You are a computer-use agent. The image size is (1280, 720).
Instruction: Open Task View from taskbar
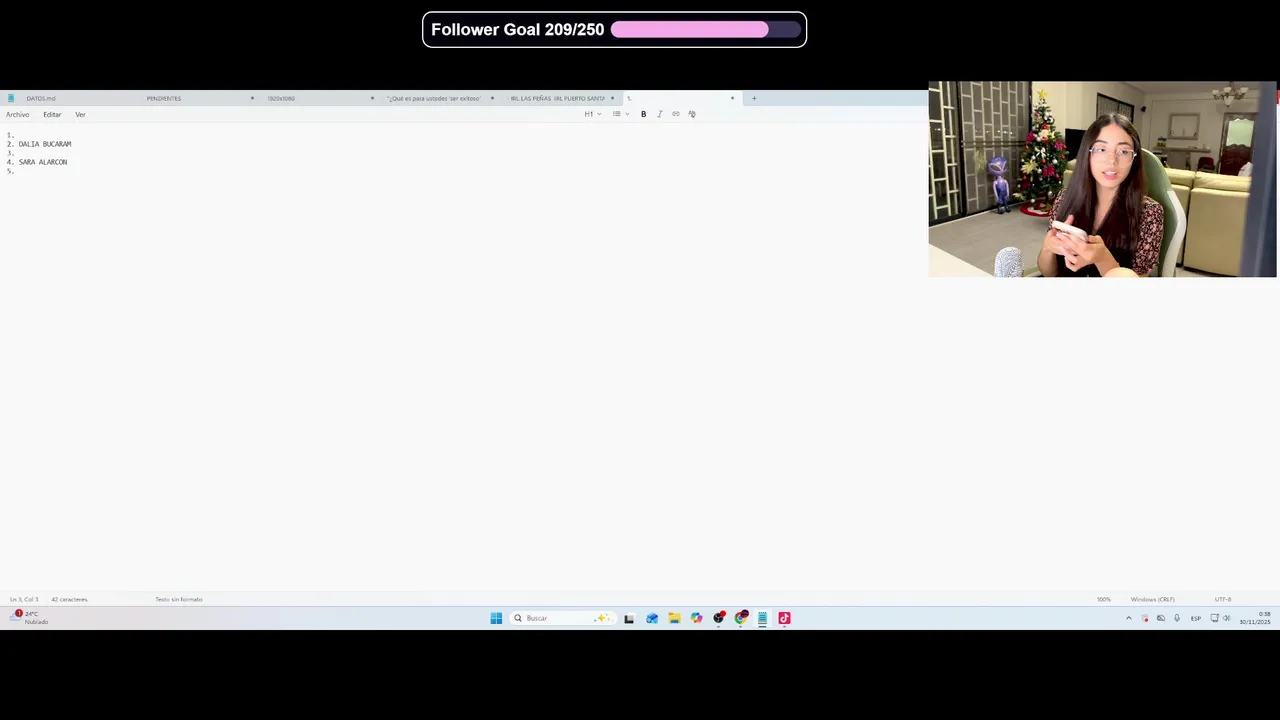[629, 618]
